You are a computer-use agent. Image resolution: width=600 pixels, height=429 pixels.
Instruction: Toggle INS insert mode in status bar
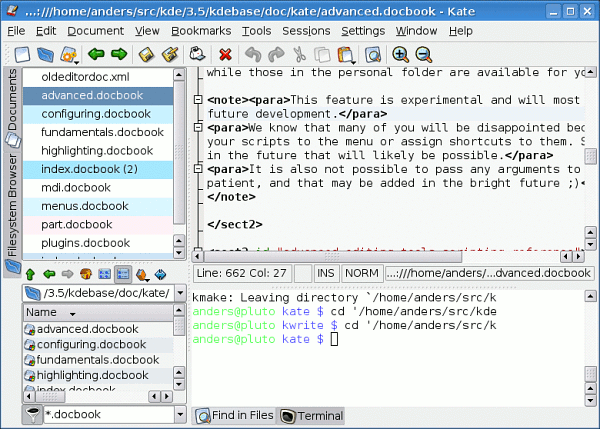326,273
